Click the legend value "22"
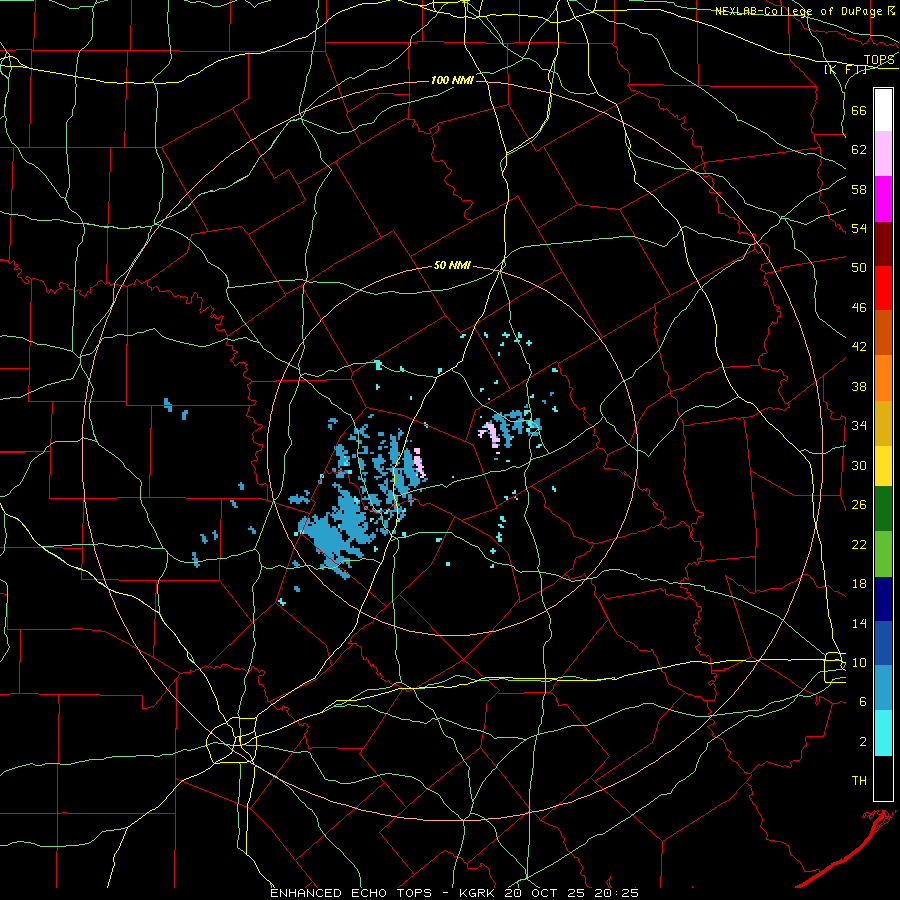900x900 pixels. [859, 544]
